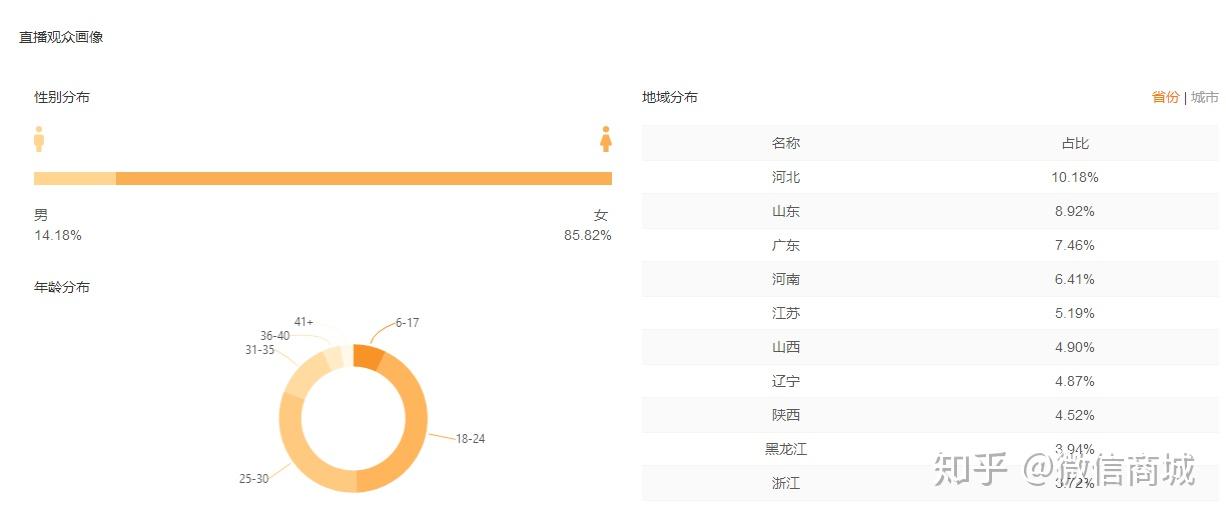Switch to the 省份 tab
Screen dimensions: 1226x518
pos(1165,97)
